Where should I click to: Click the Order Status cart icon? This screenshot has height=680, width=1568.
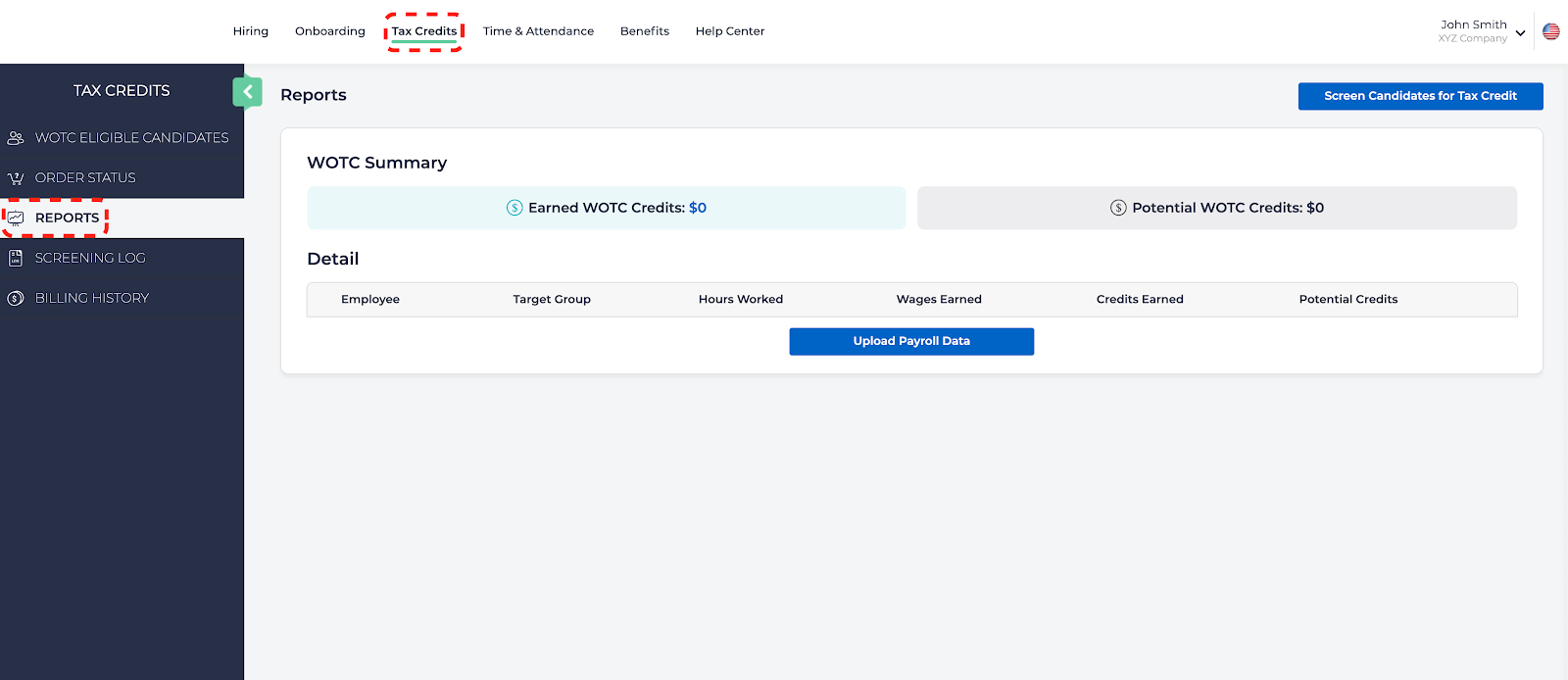tap(16, 178)
